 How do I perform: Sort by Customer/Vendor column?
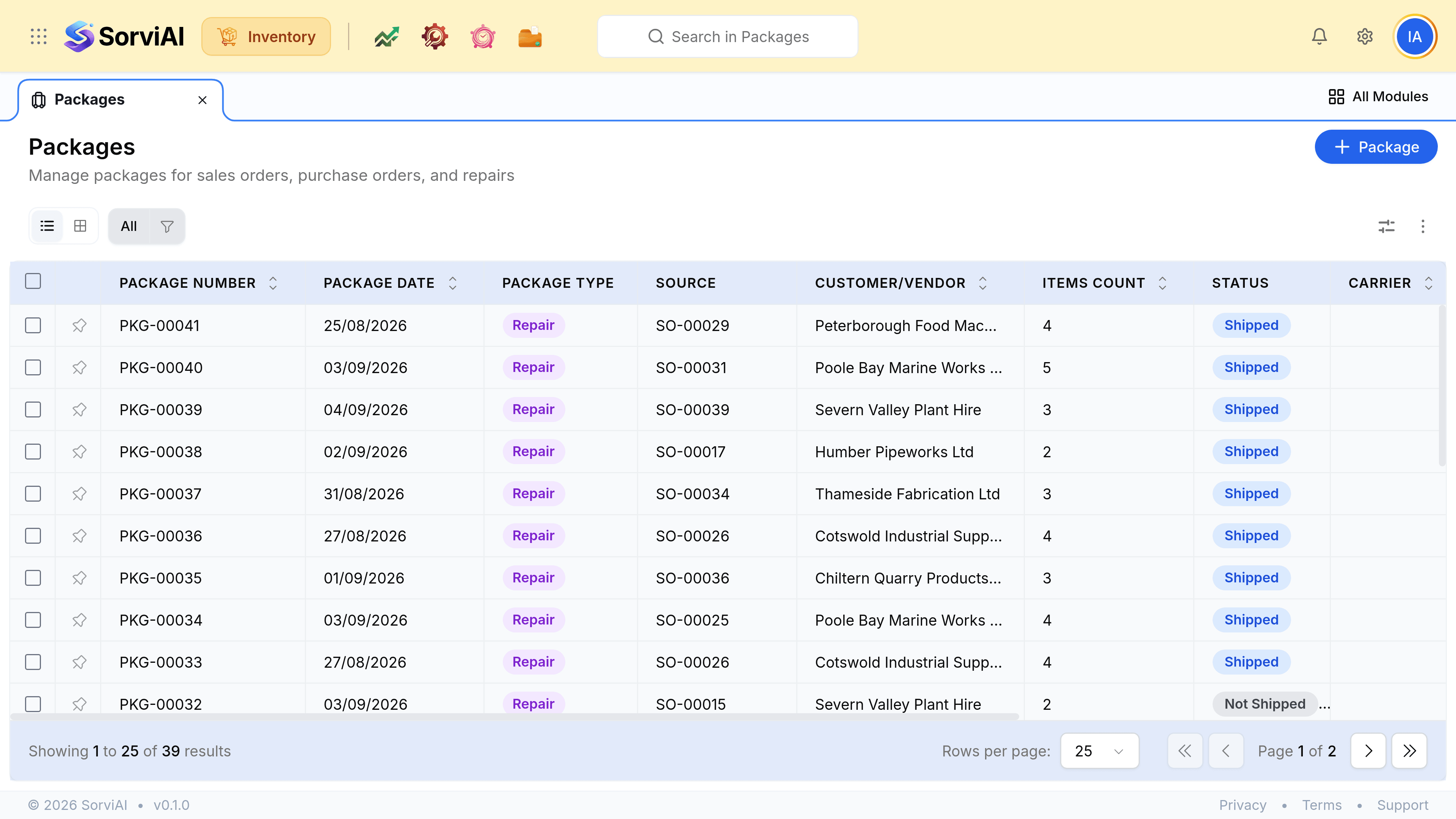983,283
